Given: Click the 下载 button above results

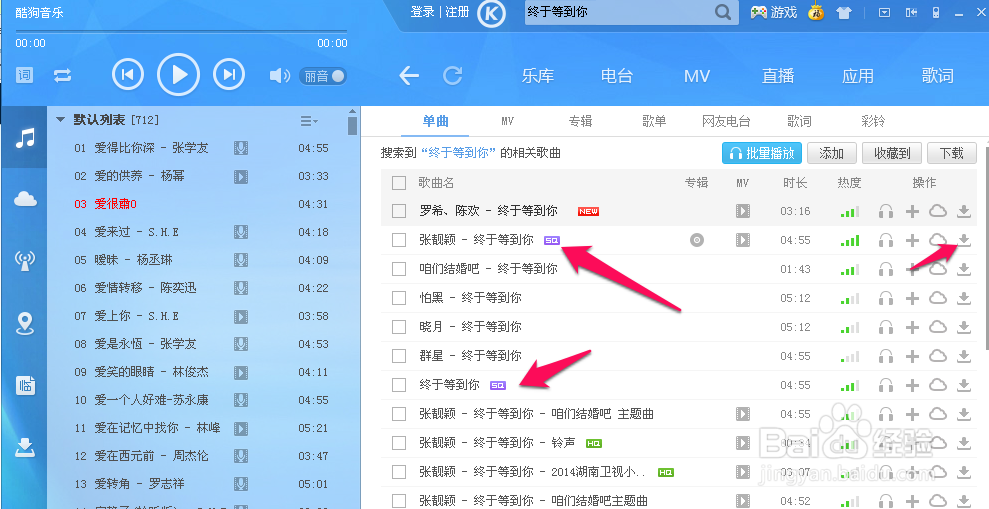Looking at the screenshot, I should click(x=952, y=153).
